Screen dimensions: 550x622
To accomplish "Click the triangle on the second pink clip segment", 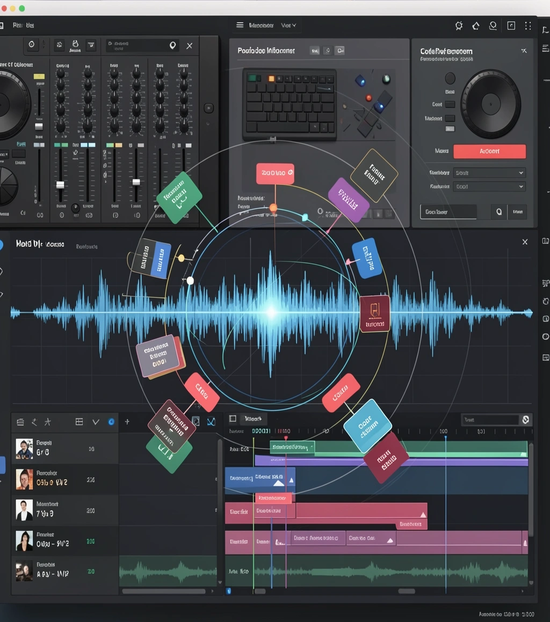I will click(390, 540).
